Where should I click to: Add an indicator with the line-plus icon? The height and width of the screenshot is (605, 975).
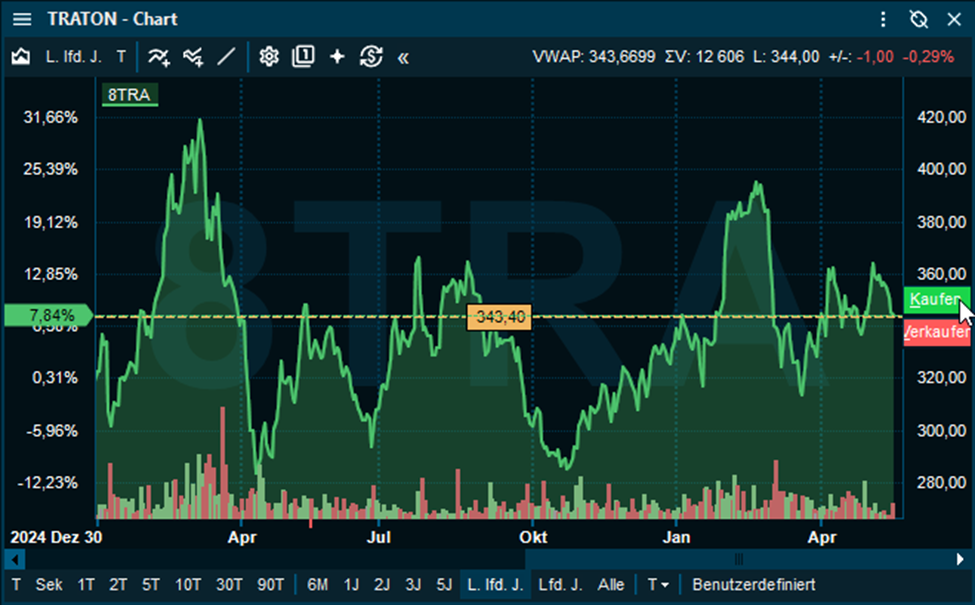[159, 57]
